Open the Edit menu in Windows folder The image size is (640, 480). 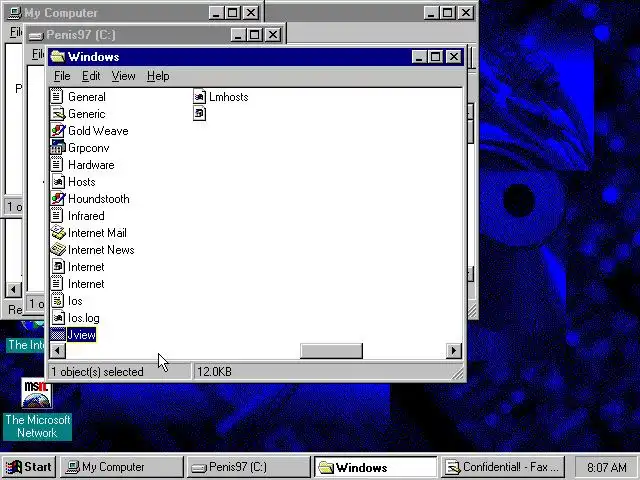pyautogui.click(x=91, y=76)
